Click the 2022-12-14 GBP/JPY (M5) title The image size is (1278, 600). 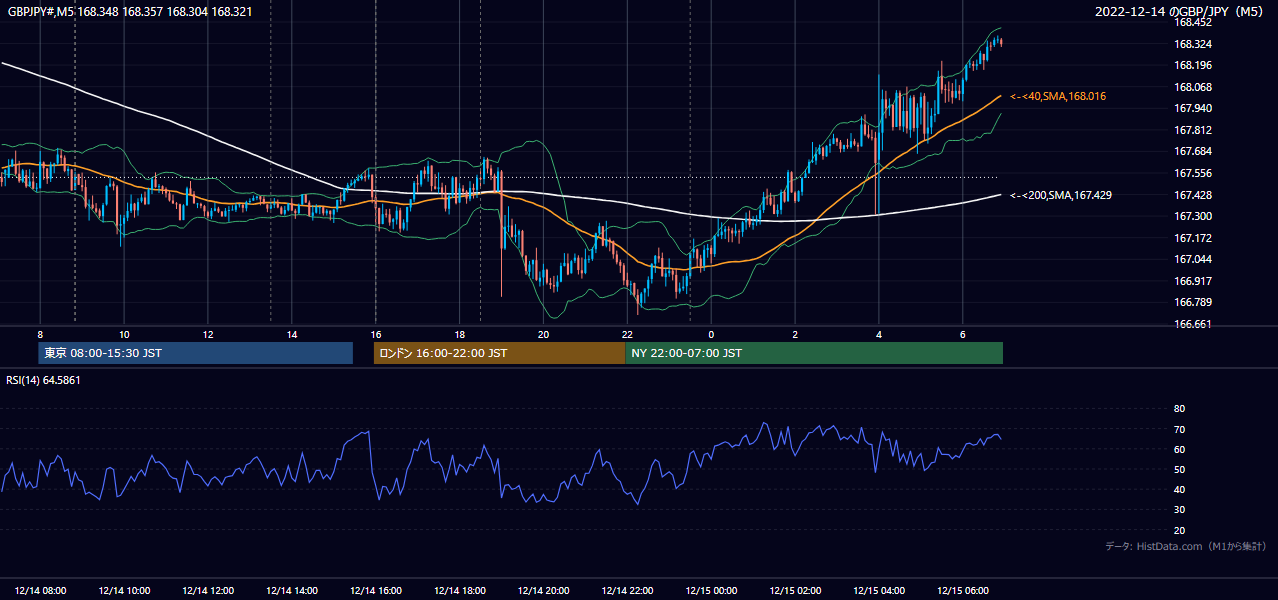tap(1181, 12)
